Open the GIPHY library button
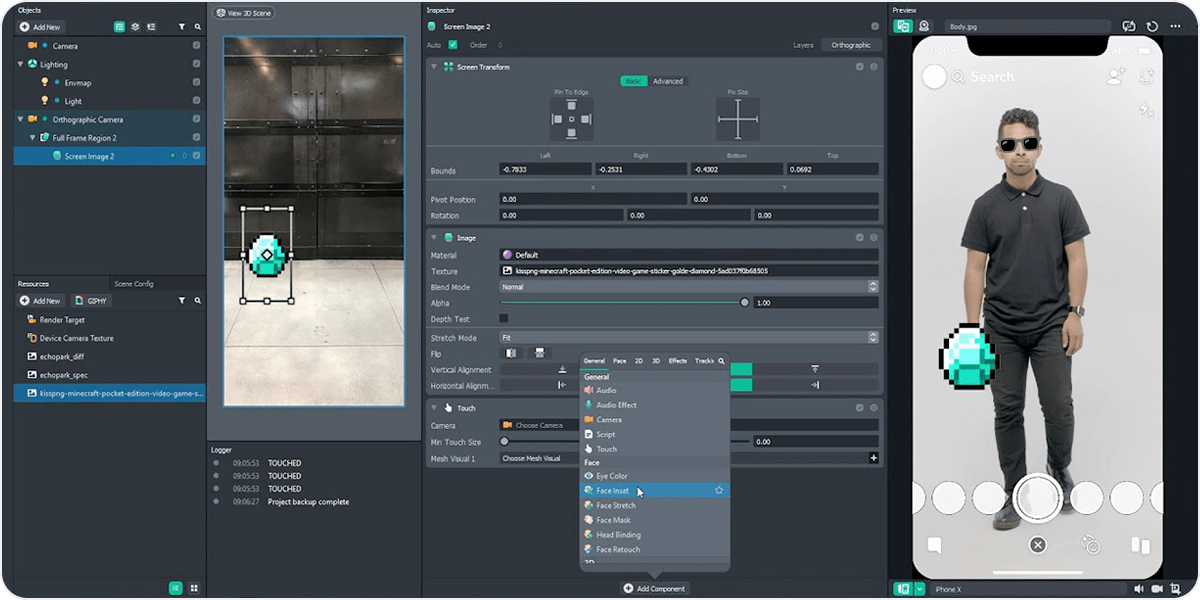Viewport: 1200px width, 600px height. click(91, 300)
